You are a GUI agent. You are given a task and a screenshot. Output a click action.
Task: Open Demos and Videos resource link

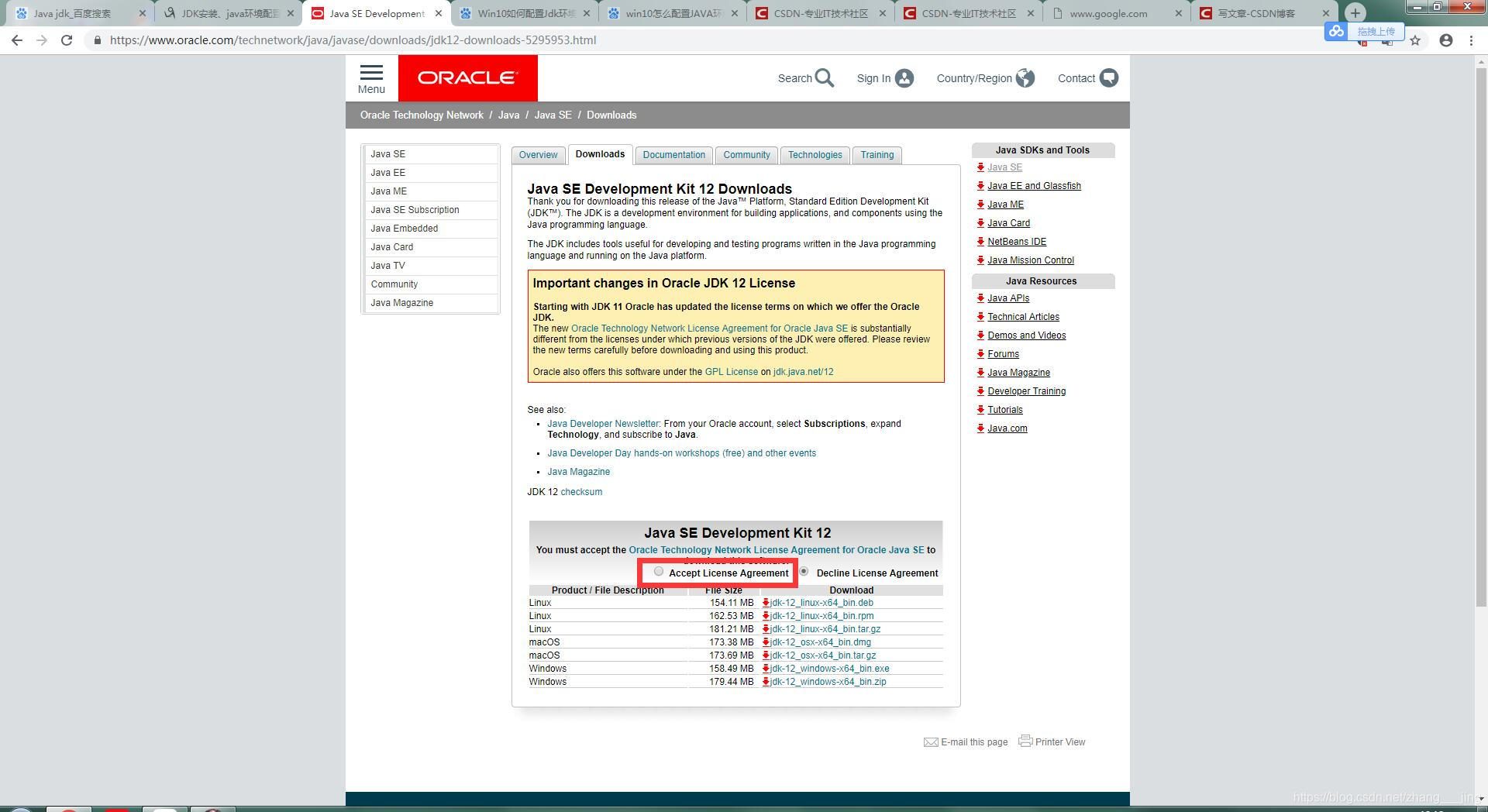pyautogui.click(x=1026, y=335)
